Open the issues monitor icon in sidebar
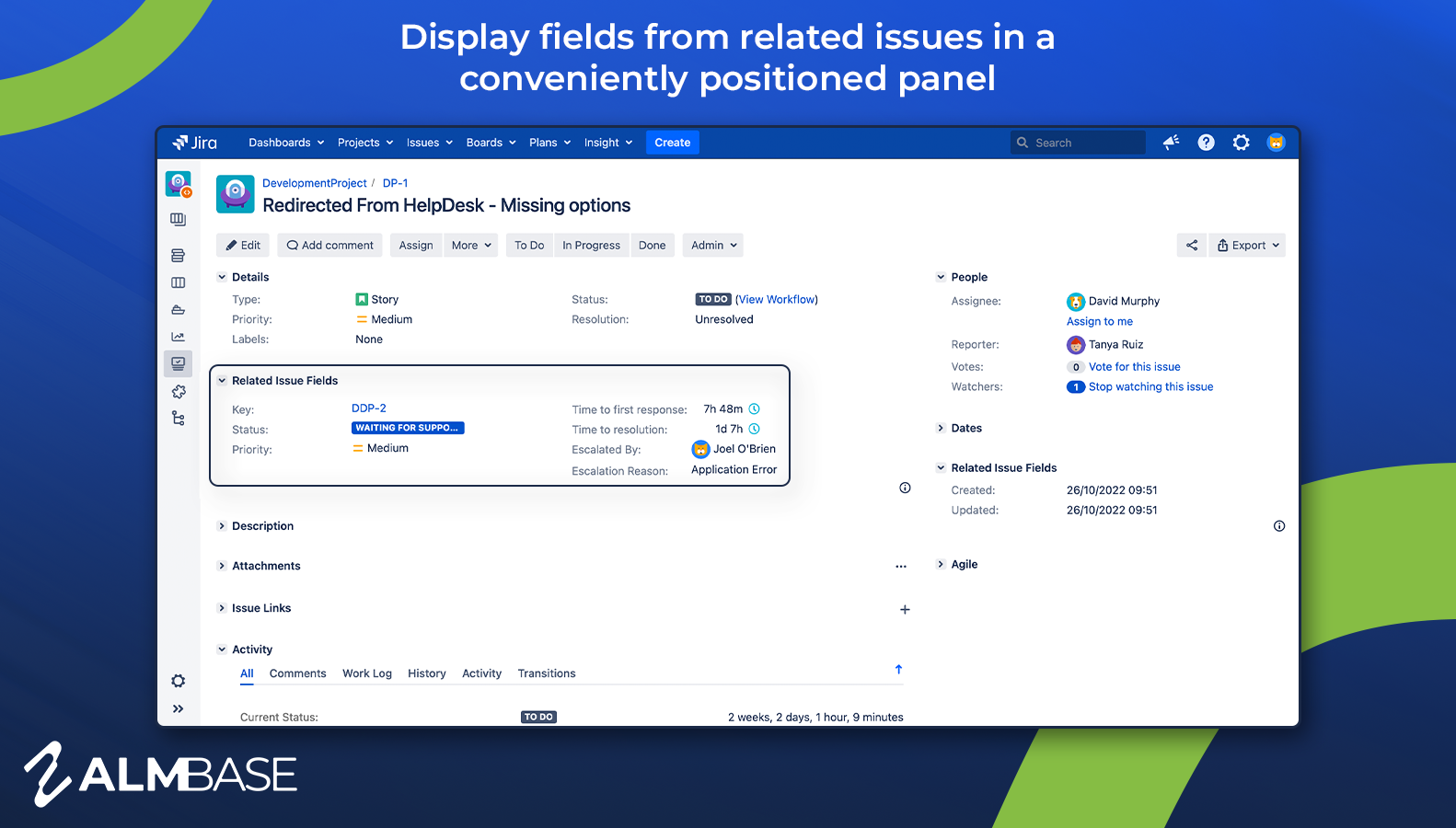Viewport: 1456px width, 828px height. point(179,363)
